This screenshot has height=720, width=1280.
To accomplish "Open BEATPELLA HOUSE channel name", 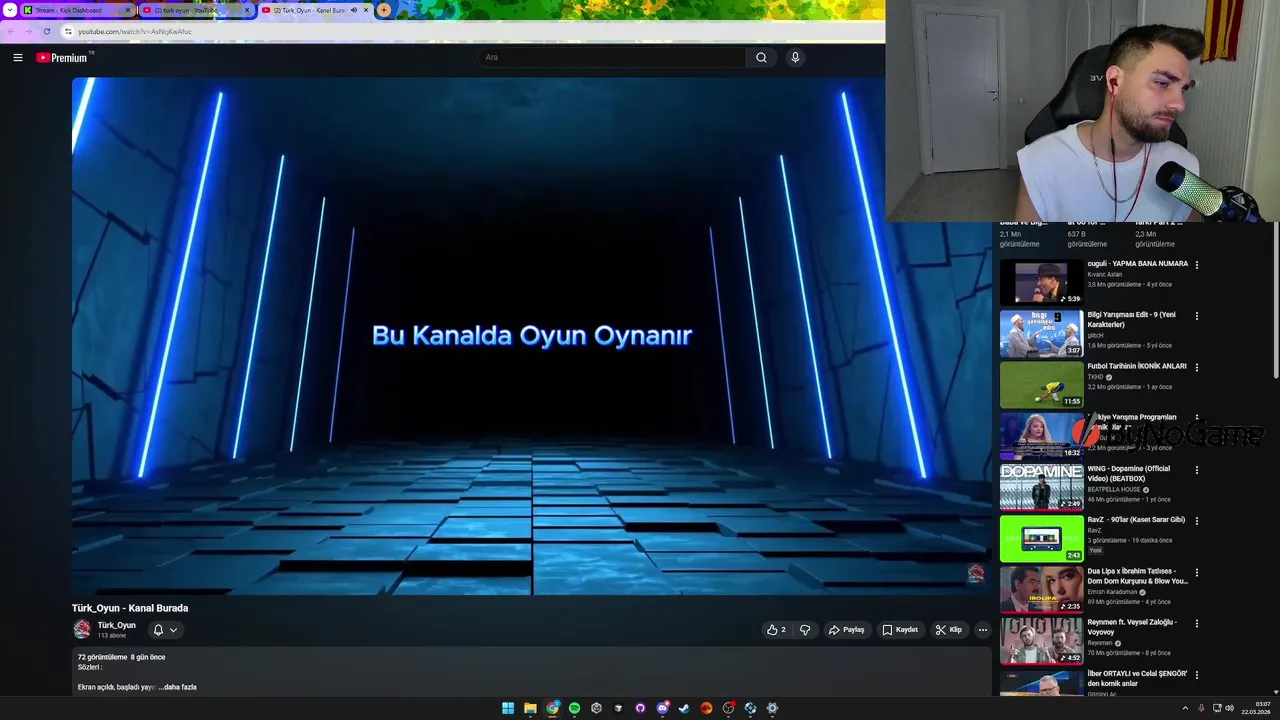I will pos(1114,489).
